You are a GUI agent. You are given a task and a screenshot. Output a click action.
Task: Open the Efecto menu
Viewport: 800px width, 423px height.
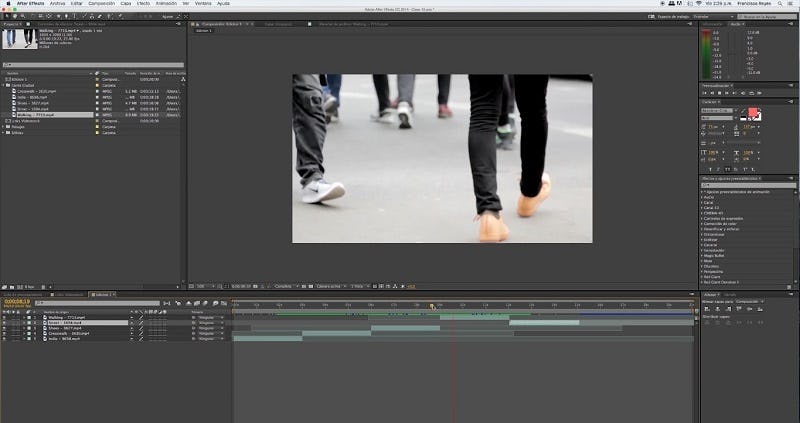pos(143,3)
